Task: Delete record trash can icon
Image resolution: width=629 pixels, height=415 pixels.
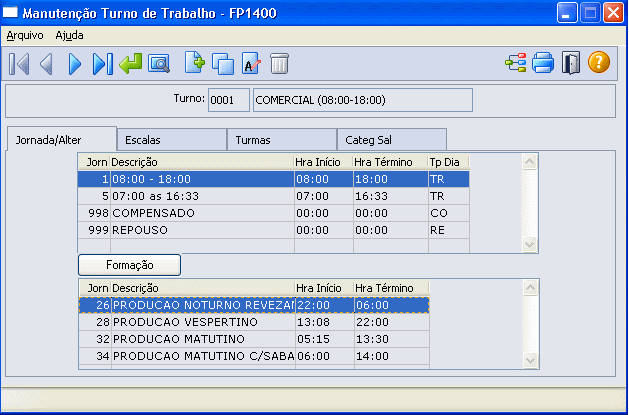Action: [279, 63]
